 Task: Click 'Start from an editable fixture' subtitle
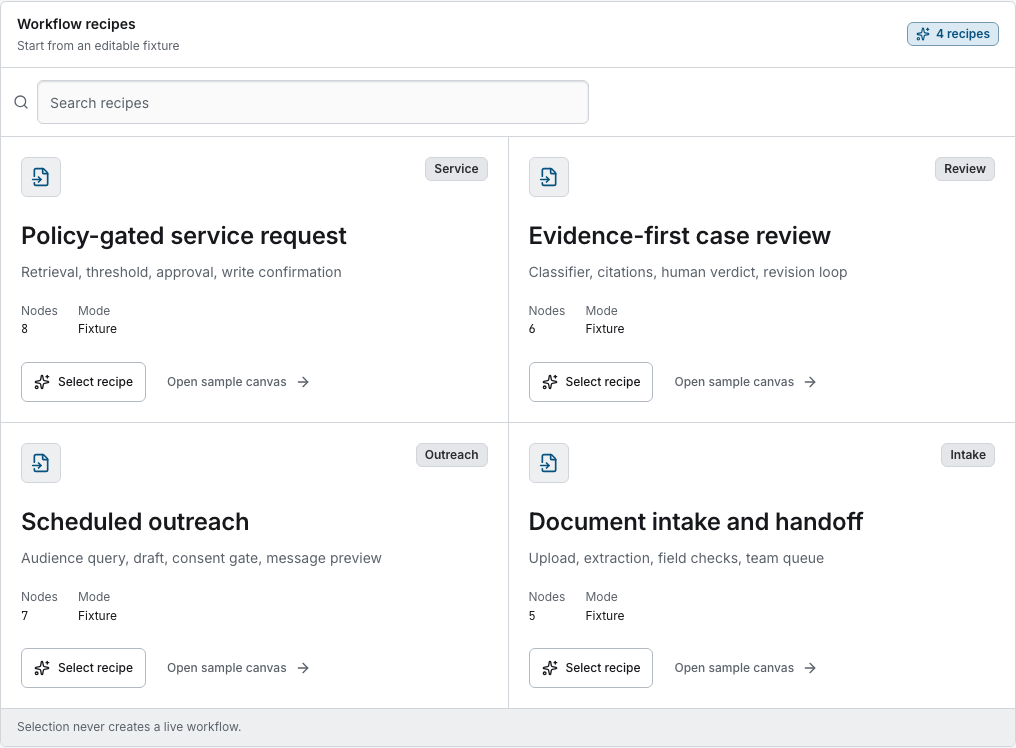click(x=98, y=46)
